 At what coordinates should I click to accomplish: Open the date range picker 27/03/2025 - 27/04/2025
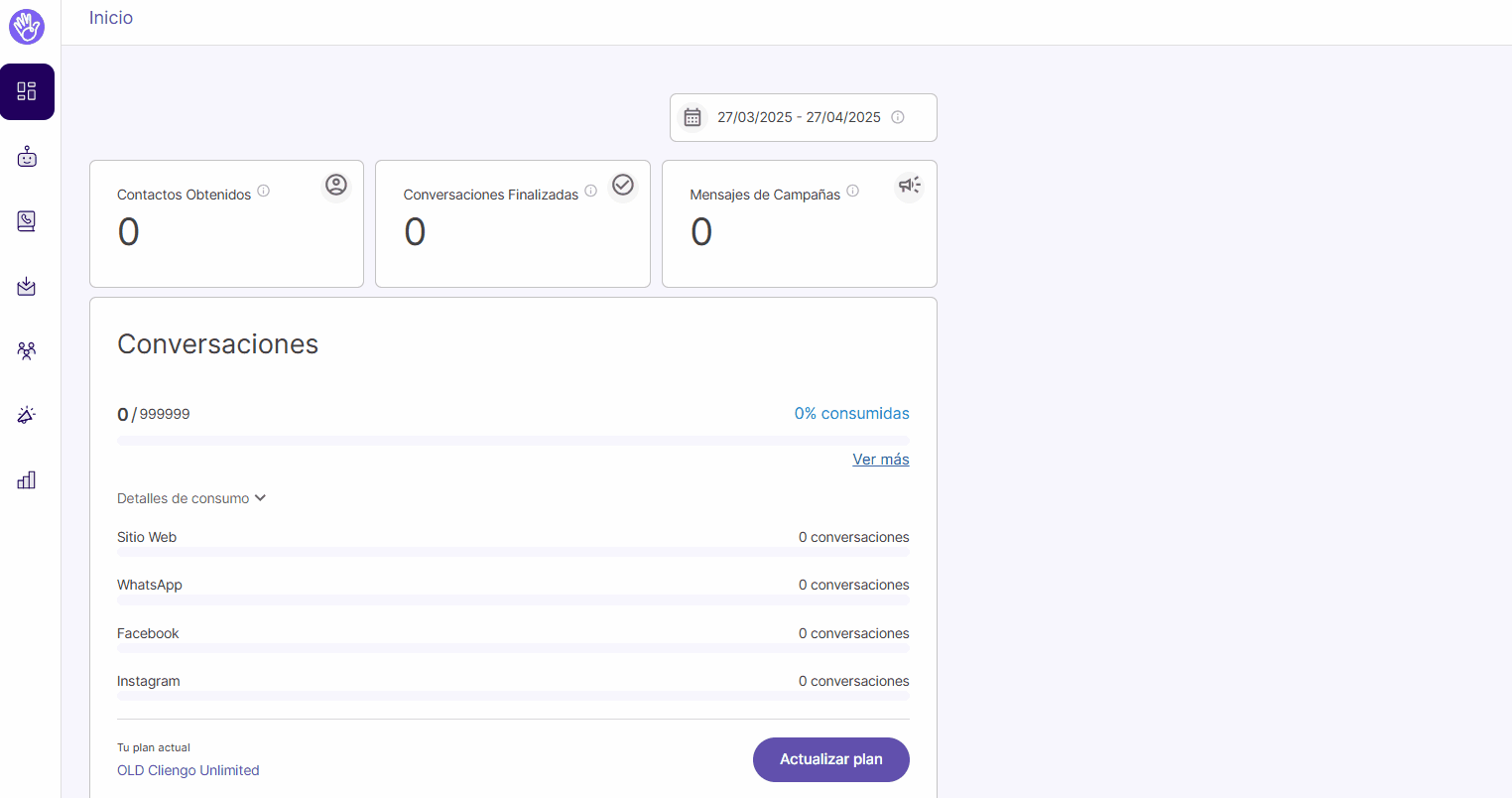pyautogui.click(x=799, y=116)
